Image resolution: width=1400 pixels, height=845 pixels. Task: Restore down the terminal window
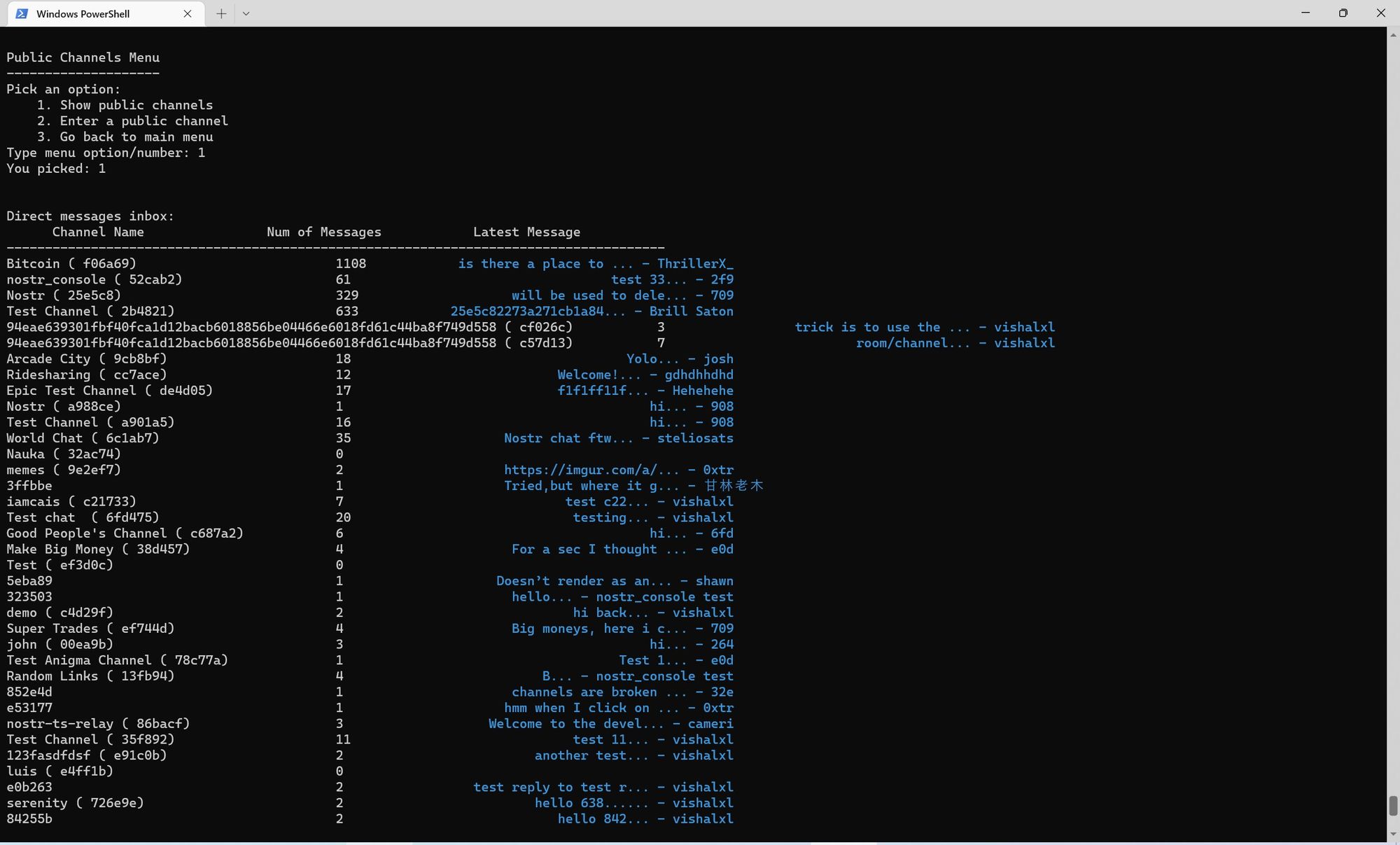tap(1343, 13)
